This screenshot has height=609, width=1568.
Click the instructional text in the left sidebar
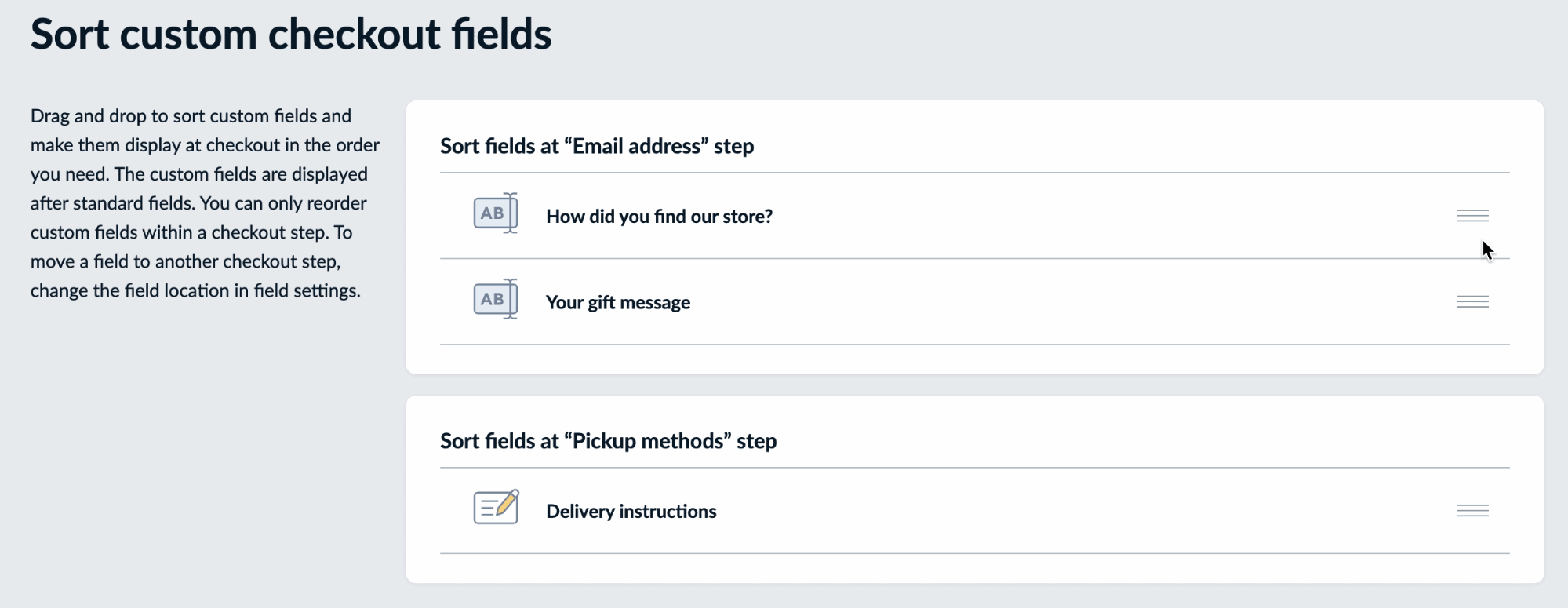point(205,203)
